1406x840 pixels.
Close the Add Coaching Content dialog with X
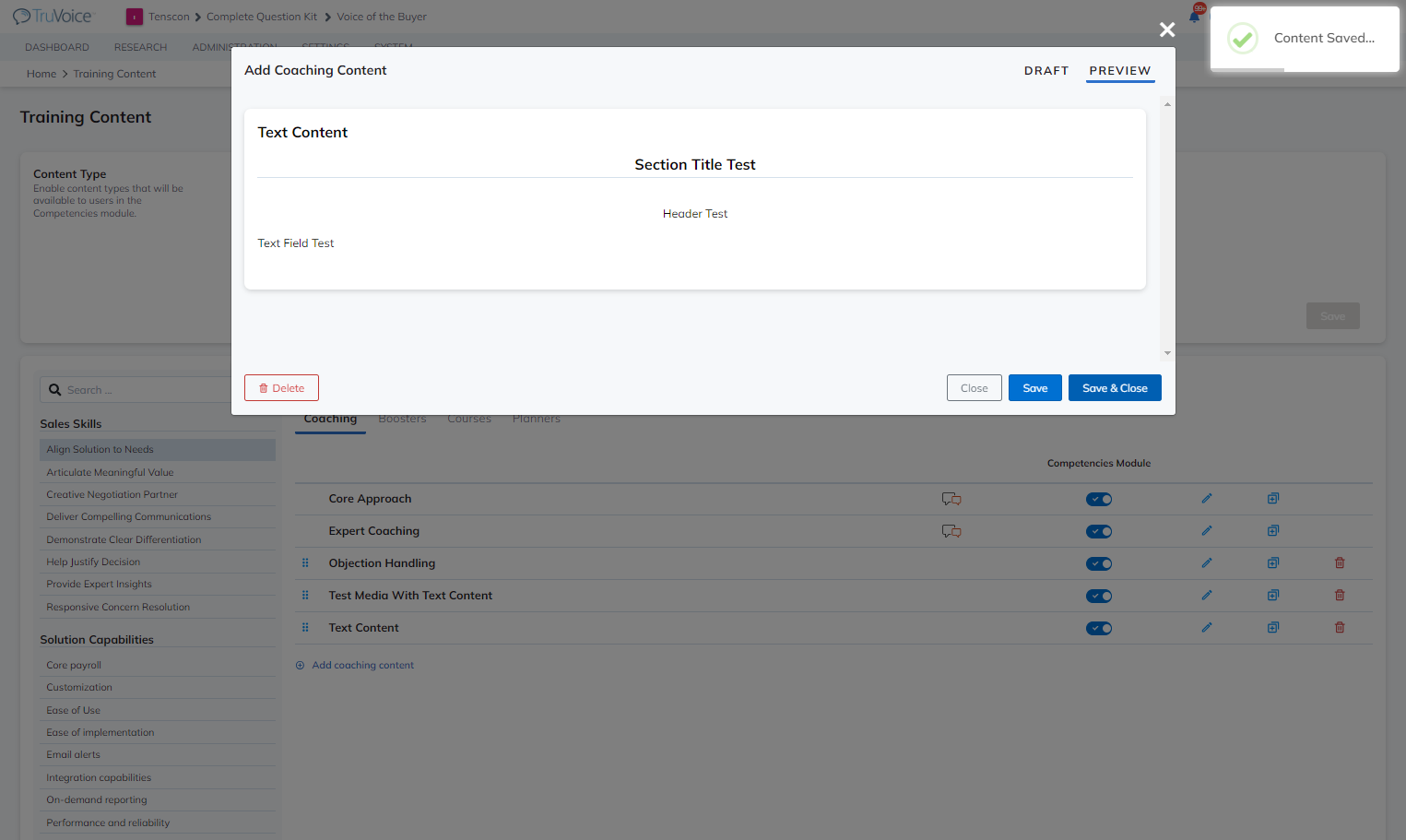[x=1167, y=30]
